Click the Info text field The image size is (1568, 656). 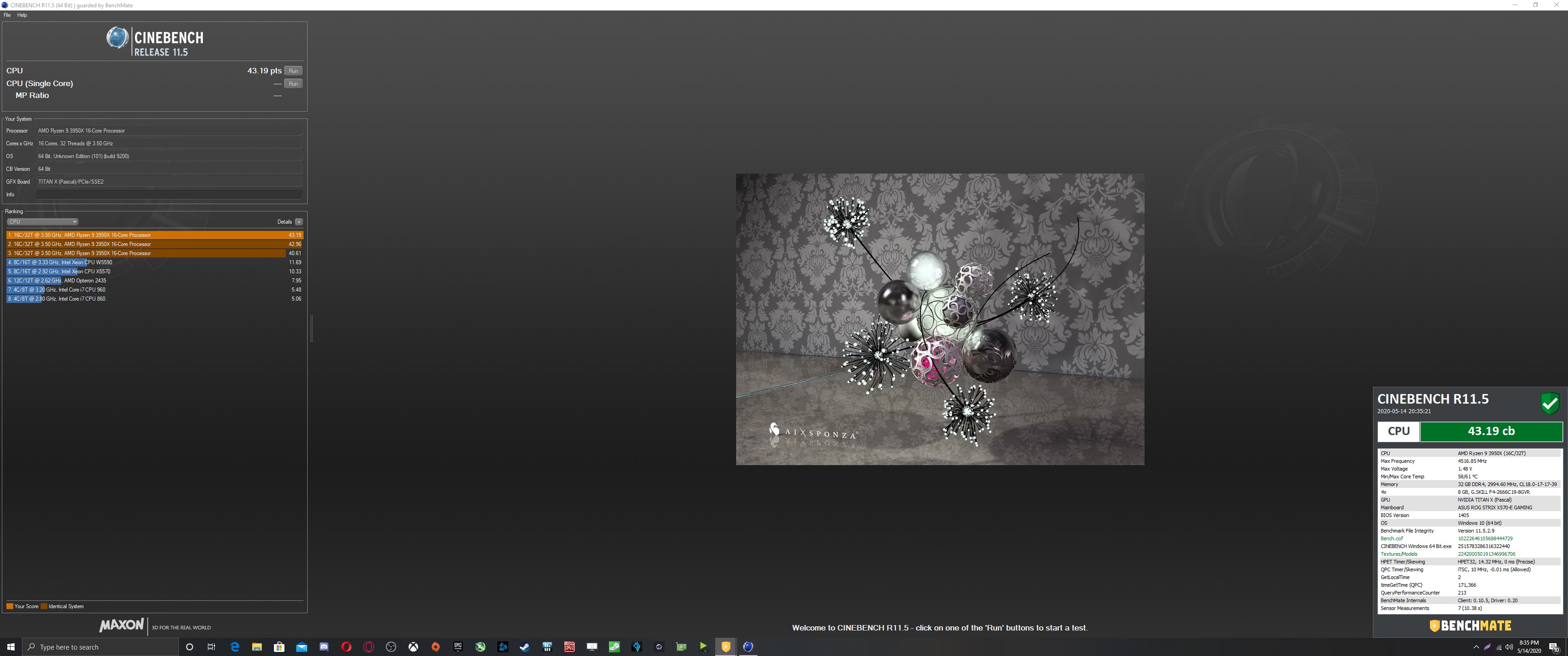(169, 194)
